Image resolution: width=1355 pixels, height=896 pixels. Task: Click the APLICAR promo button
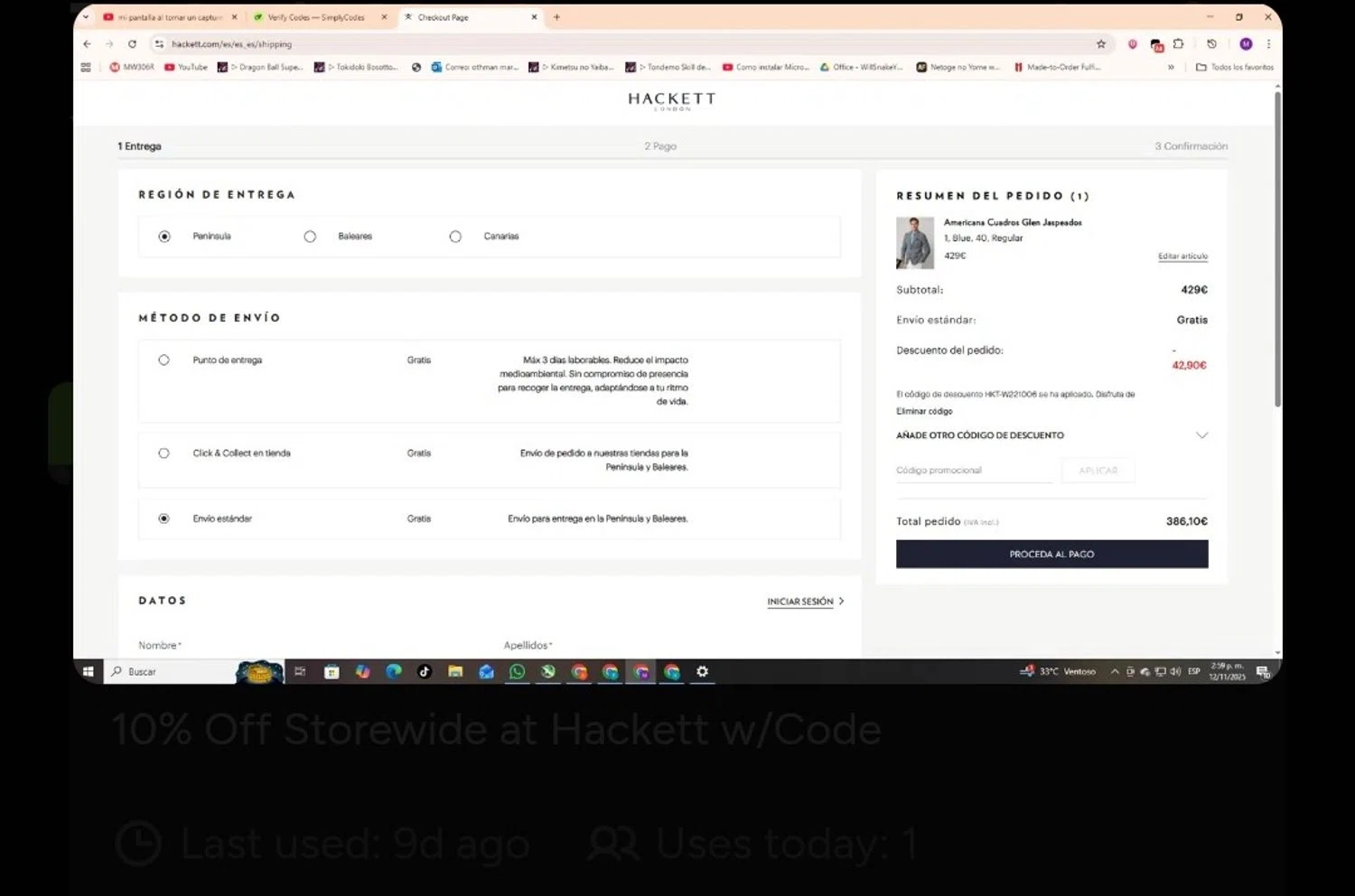pyautogui.click(x=1098, y=471)
